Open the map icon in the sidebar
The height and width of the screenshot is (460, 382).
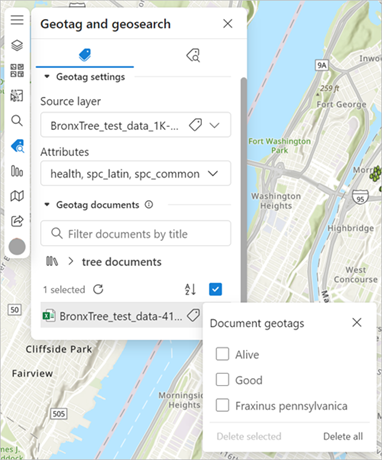point(17,196)
